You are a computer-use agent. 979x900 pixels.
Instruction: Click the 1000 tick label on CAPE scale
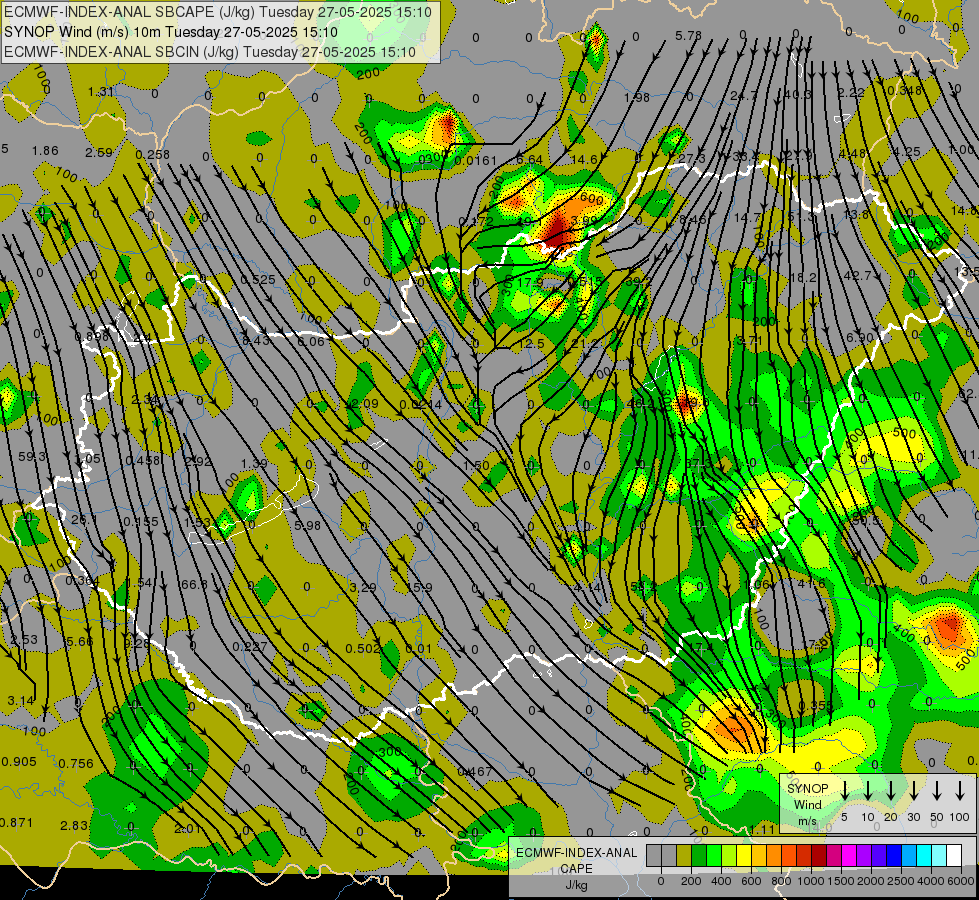pos(811,881)
